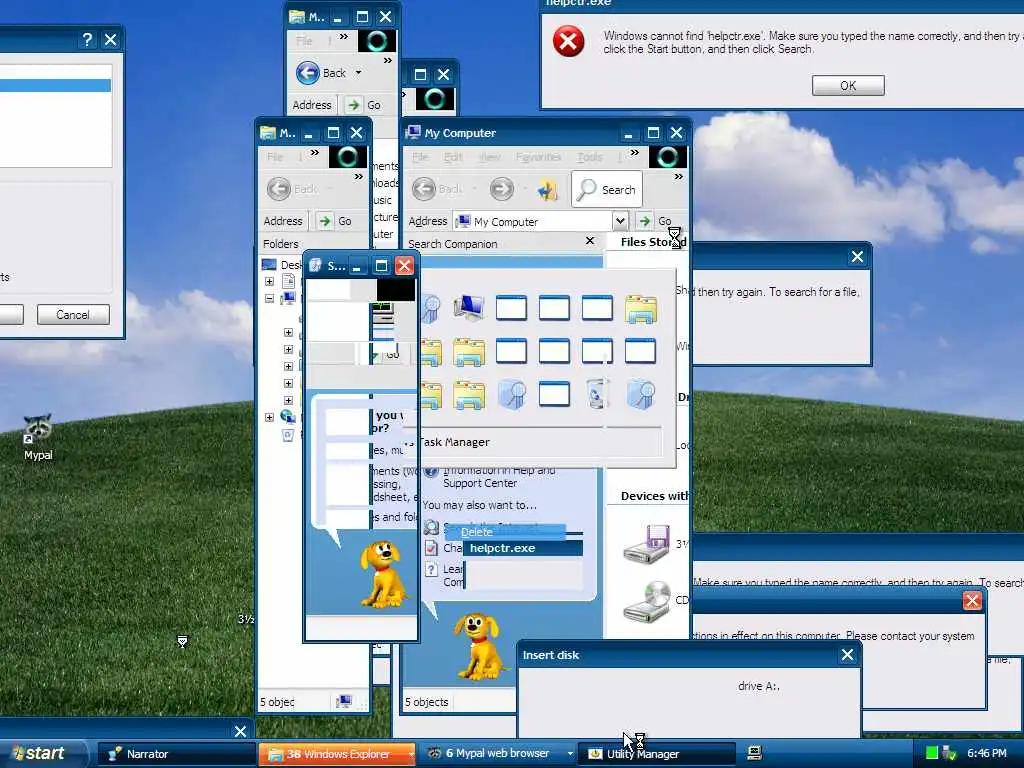Select the highlighted blue row in left dialog list
This screenshot has width=1024, height=768.
point(56,86)
